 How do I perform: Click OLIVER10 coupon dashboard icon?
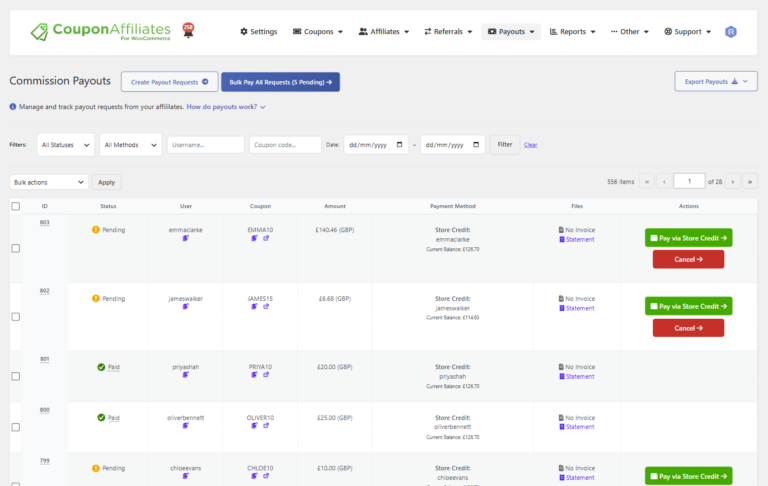[254, 426]
